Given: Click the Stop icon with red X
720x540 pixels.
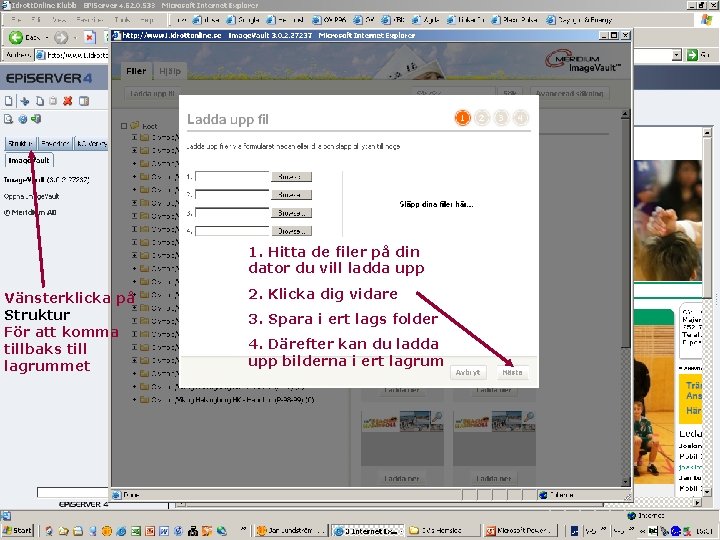Looking at the screenshot, I should 90,37.
